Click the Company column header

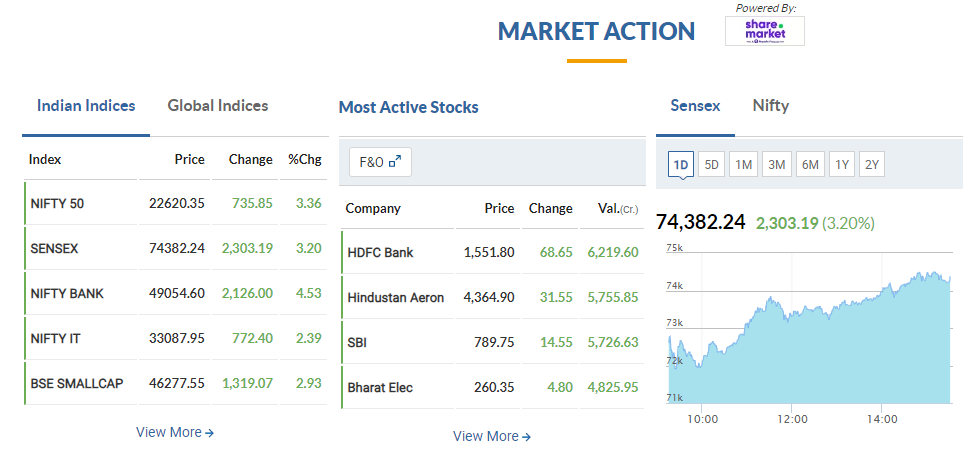373,209
